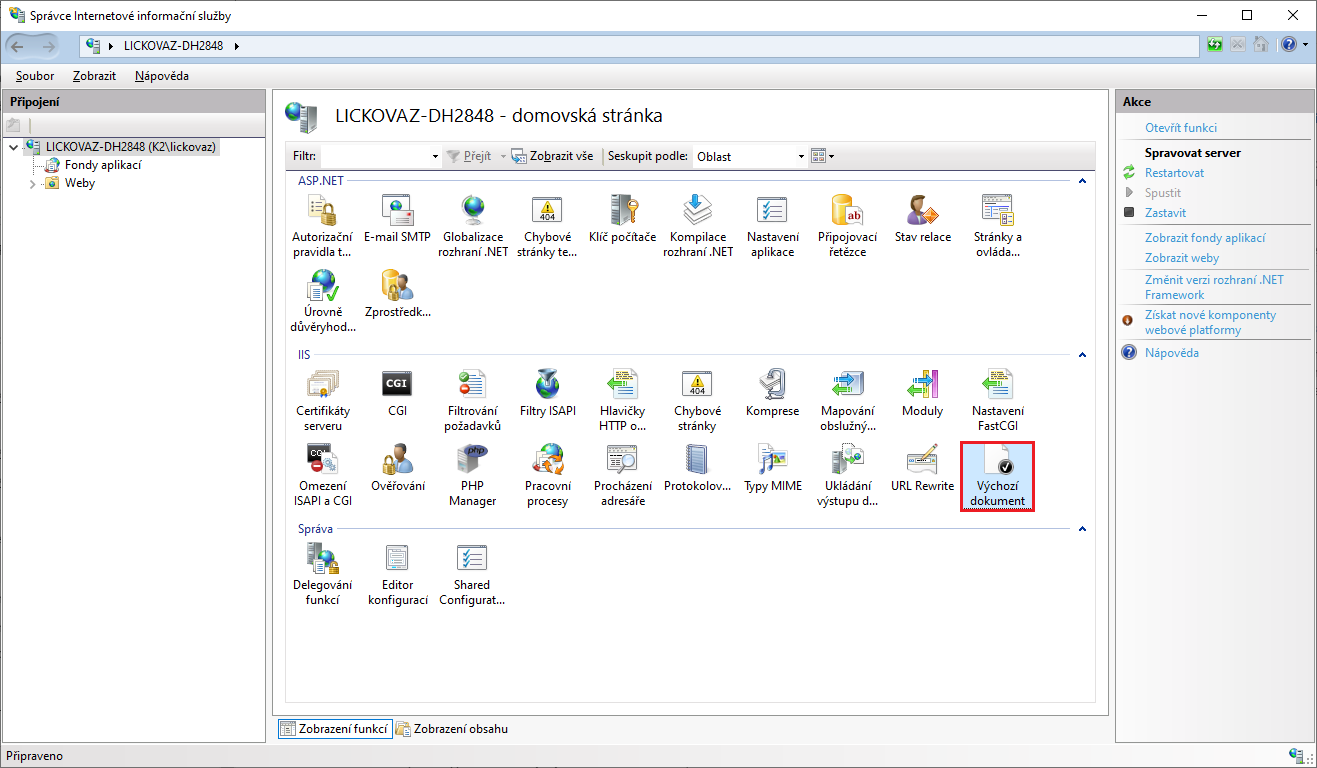Open the Filtr dropdown arrow
Screen dimensions: 1317x768
tap(435, 157)
